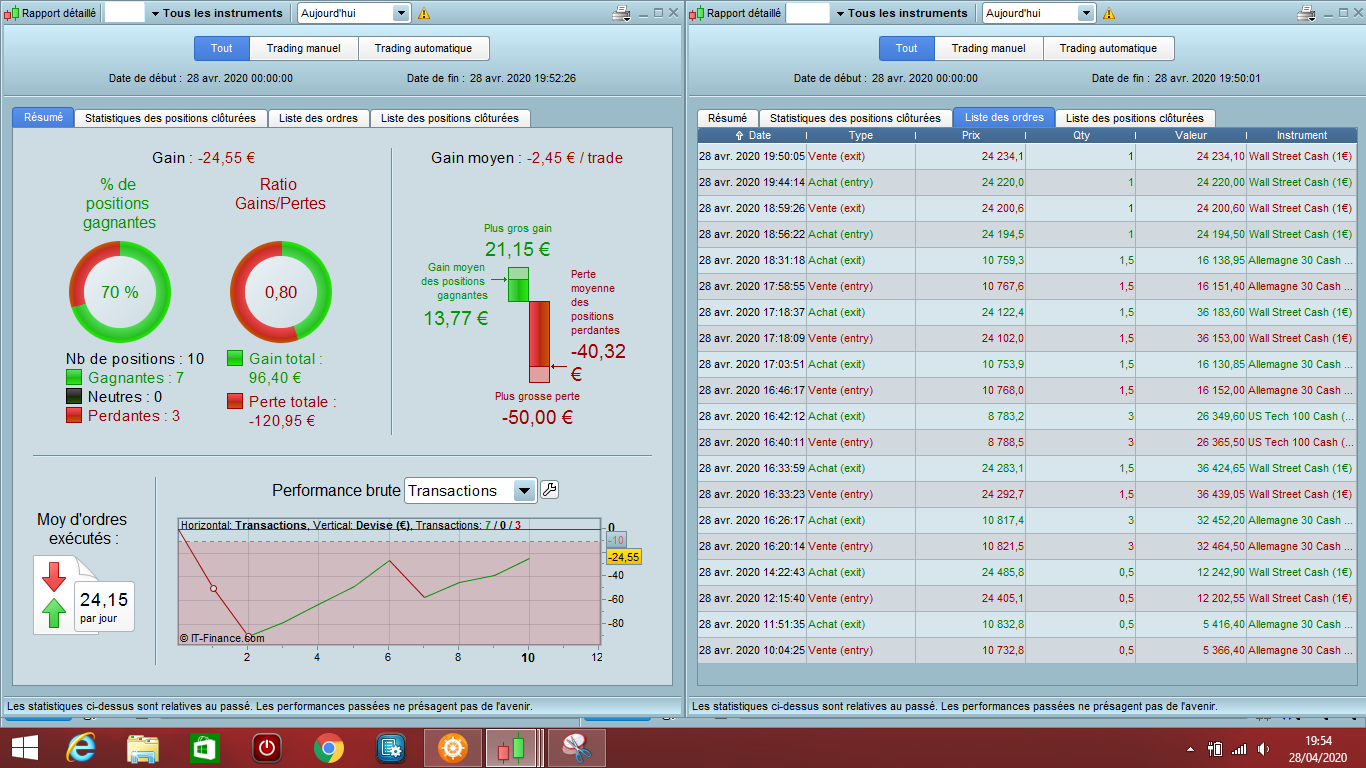
Task: Sort orders by the Instrument column header
Action: click(1302, 135)
